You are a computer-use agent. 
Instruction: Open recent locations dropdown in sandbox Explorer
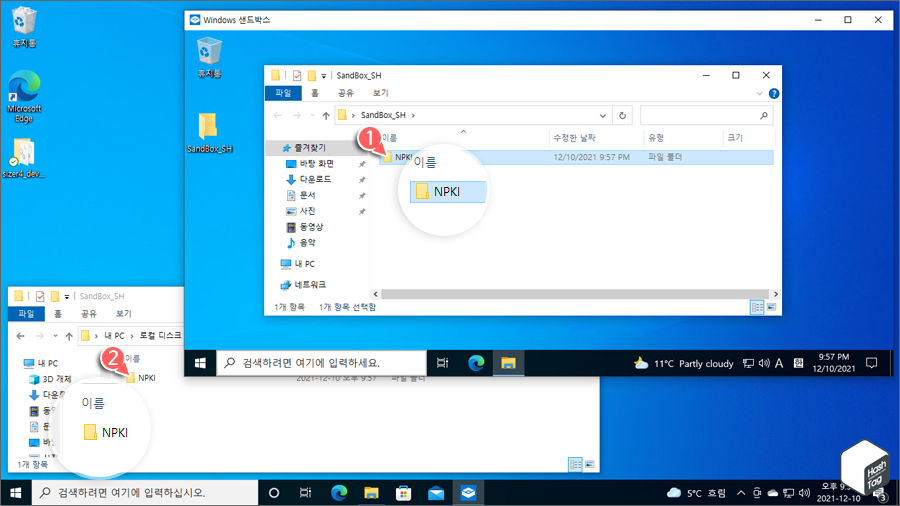coord(312,115)
